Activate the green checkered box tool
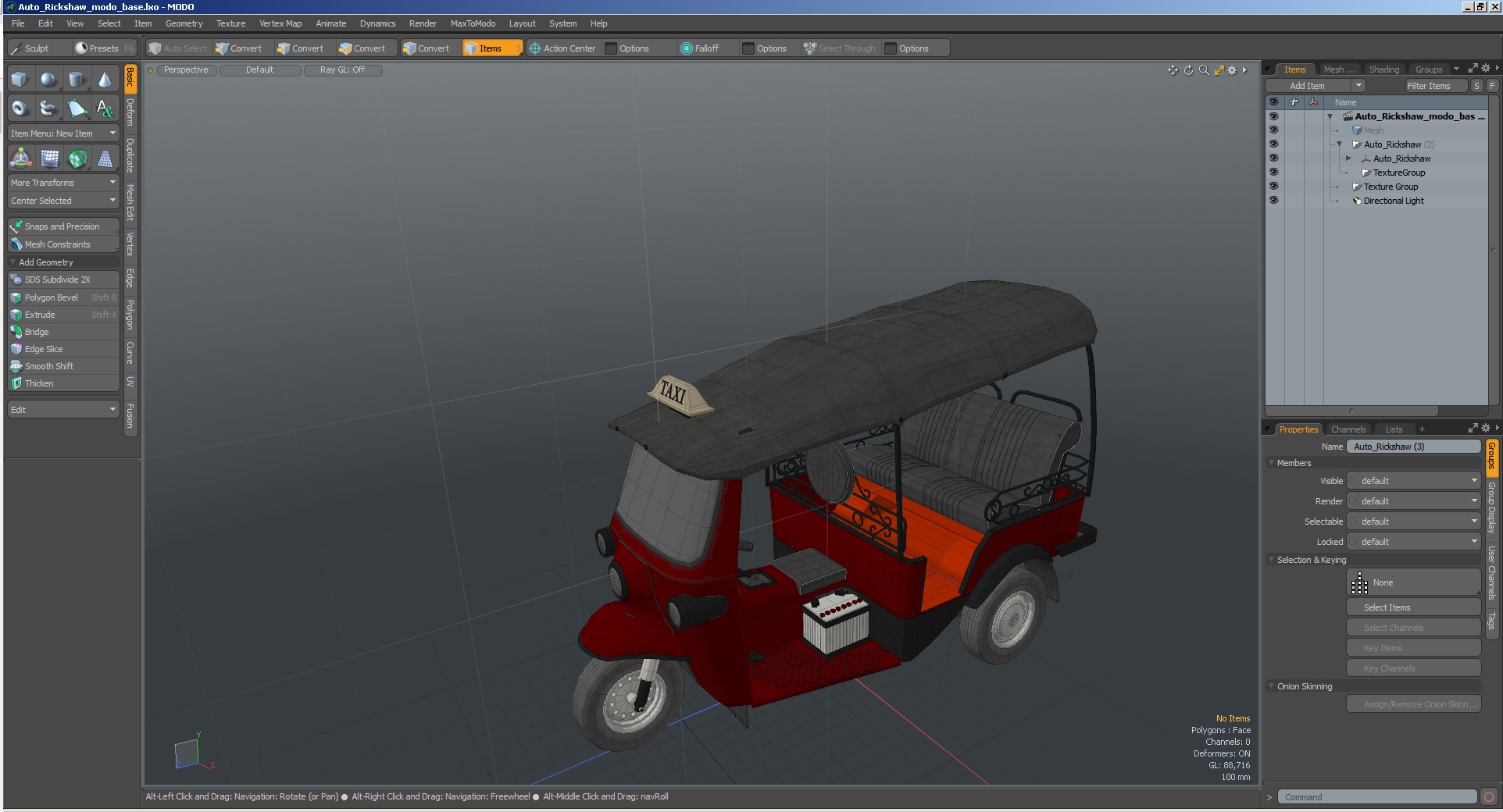Viewport: 1503px width, 812px height. click(x=77, y=158)
